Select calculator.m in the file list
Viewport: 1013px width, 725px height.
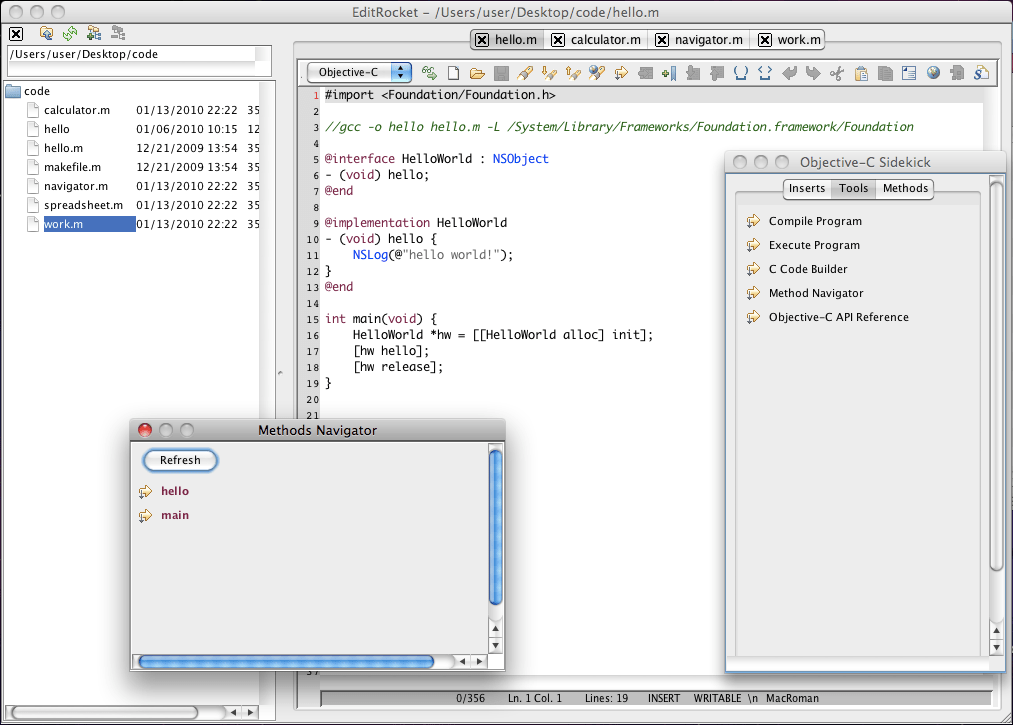pos(77,110)
